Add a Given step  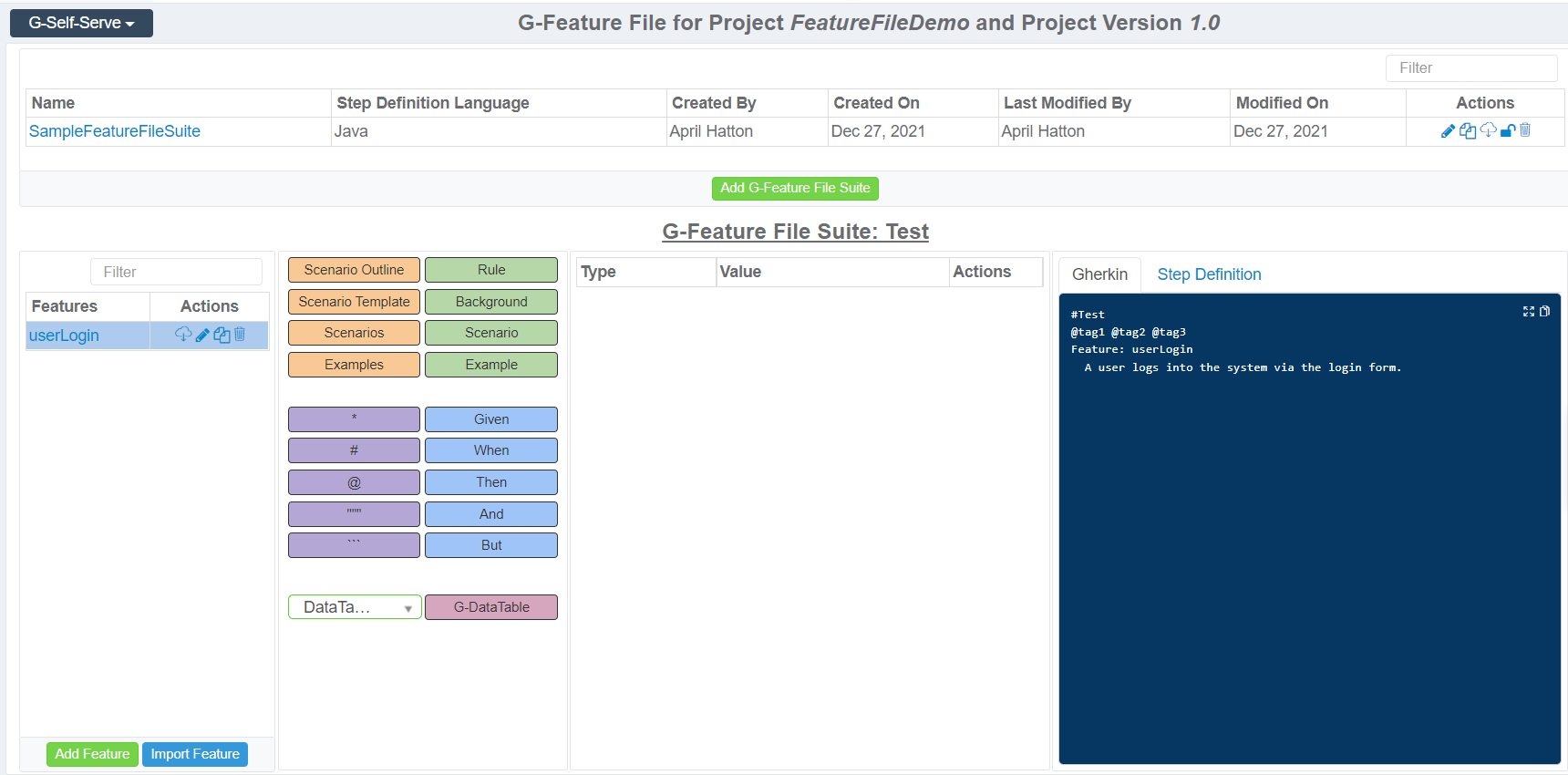(491, 419)
